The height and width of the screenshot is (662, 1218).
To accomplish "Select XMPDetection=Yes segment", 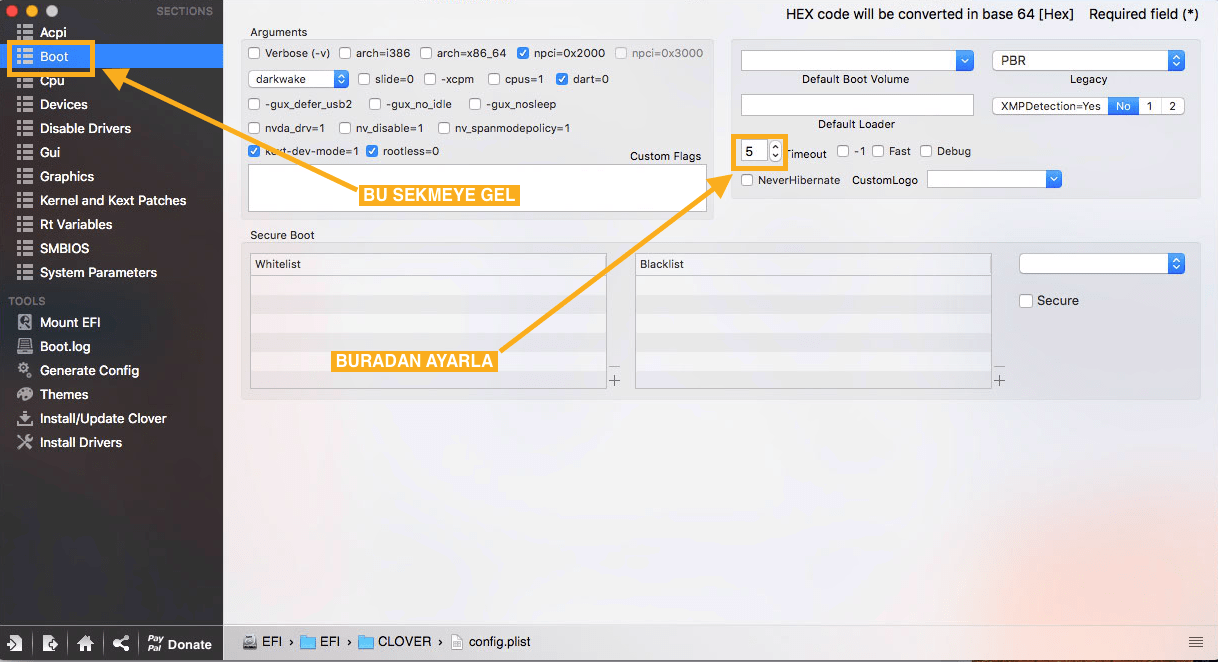I will (1050, 106).
